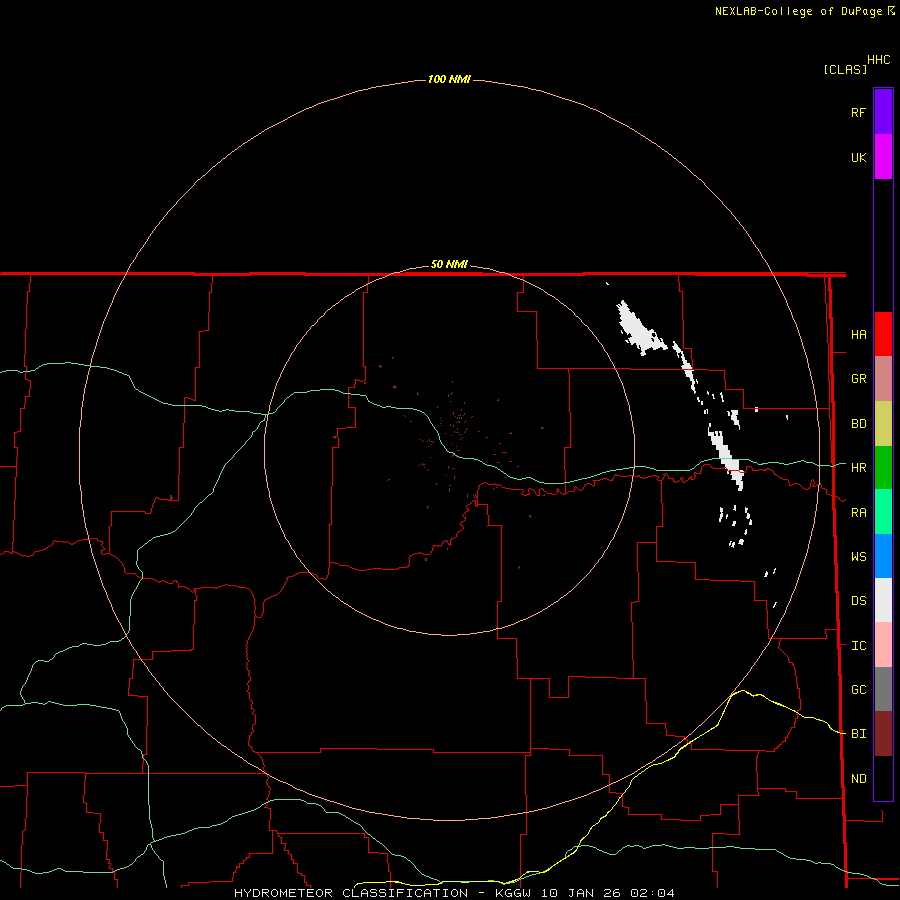This screenshot has height=900, width=900.
Task: Select the GC gray legend swatch
Action: 883,689
